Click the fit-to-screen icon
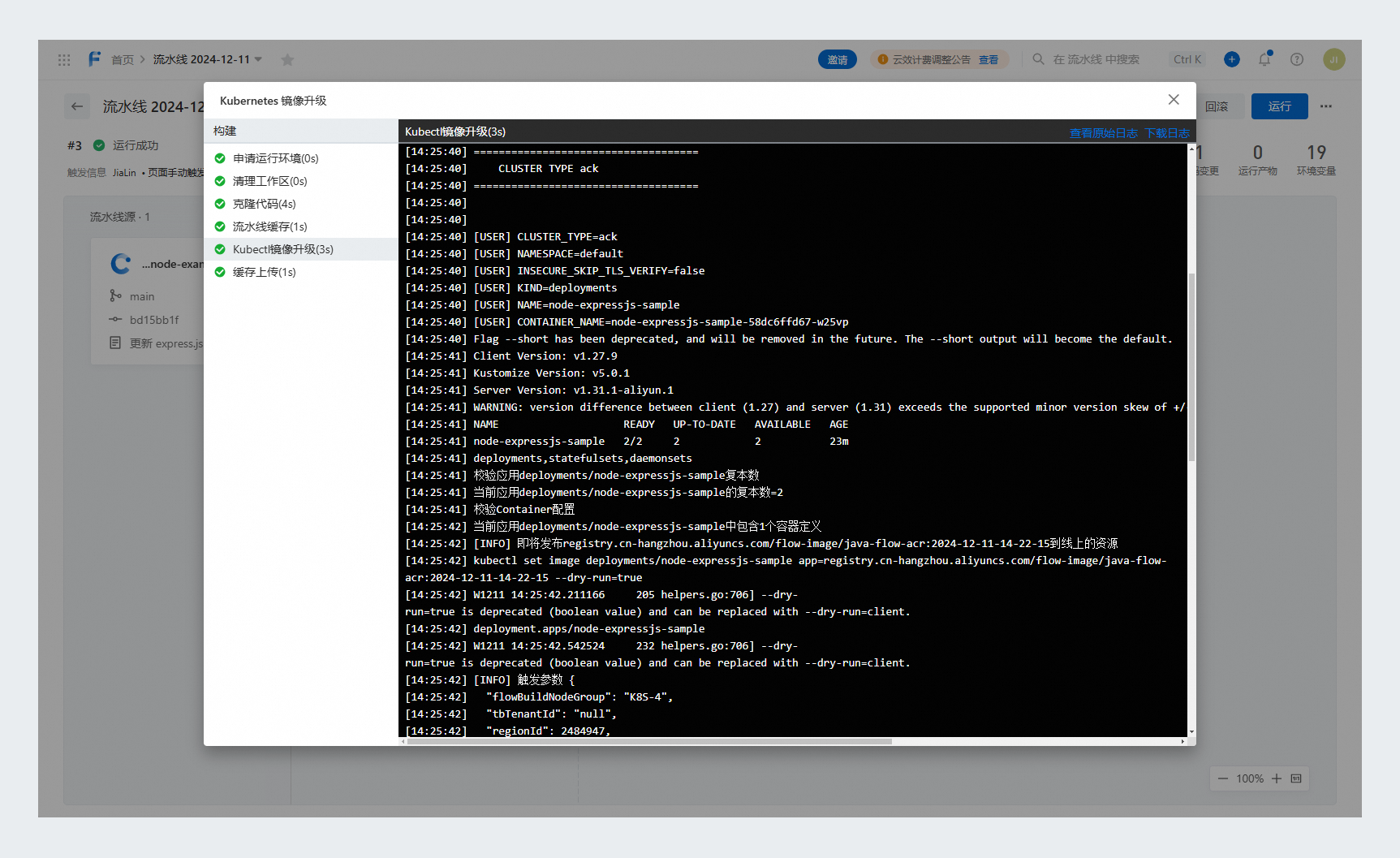The height and width of the screenshot is (858, 1400). [x=1296, y=778]
